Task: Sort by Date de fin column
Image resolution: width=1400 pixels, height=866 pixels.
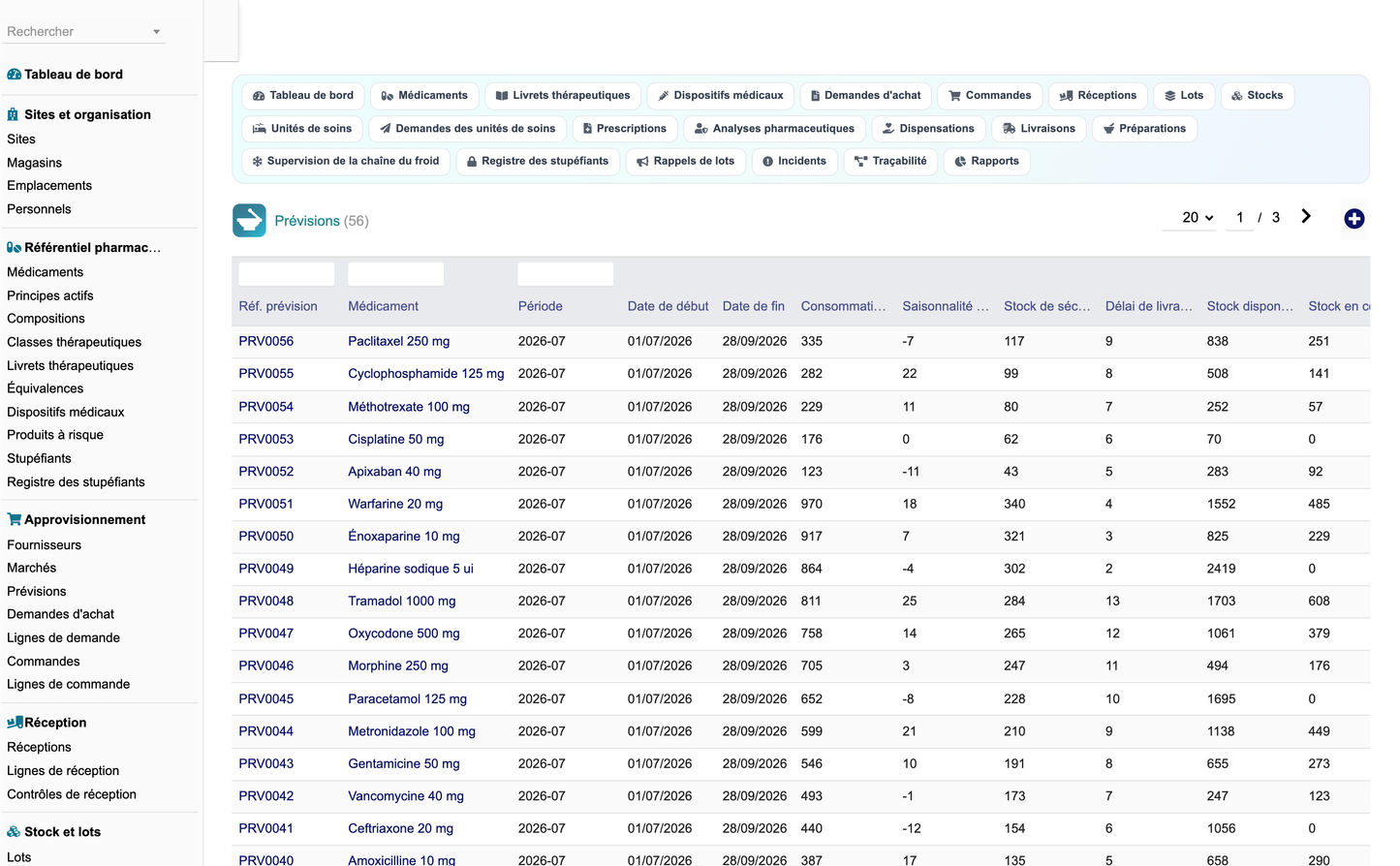Action: 754,306
